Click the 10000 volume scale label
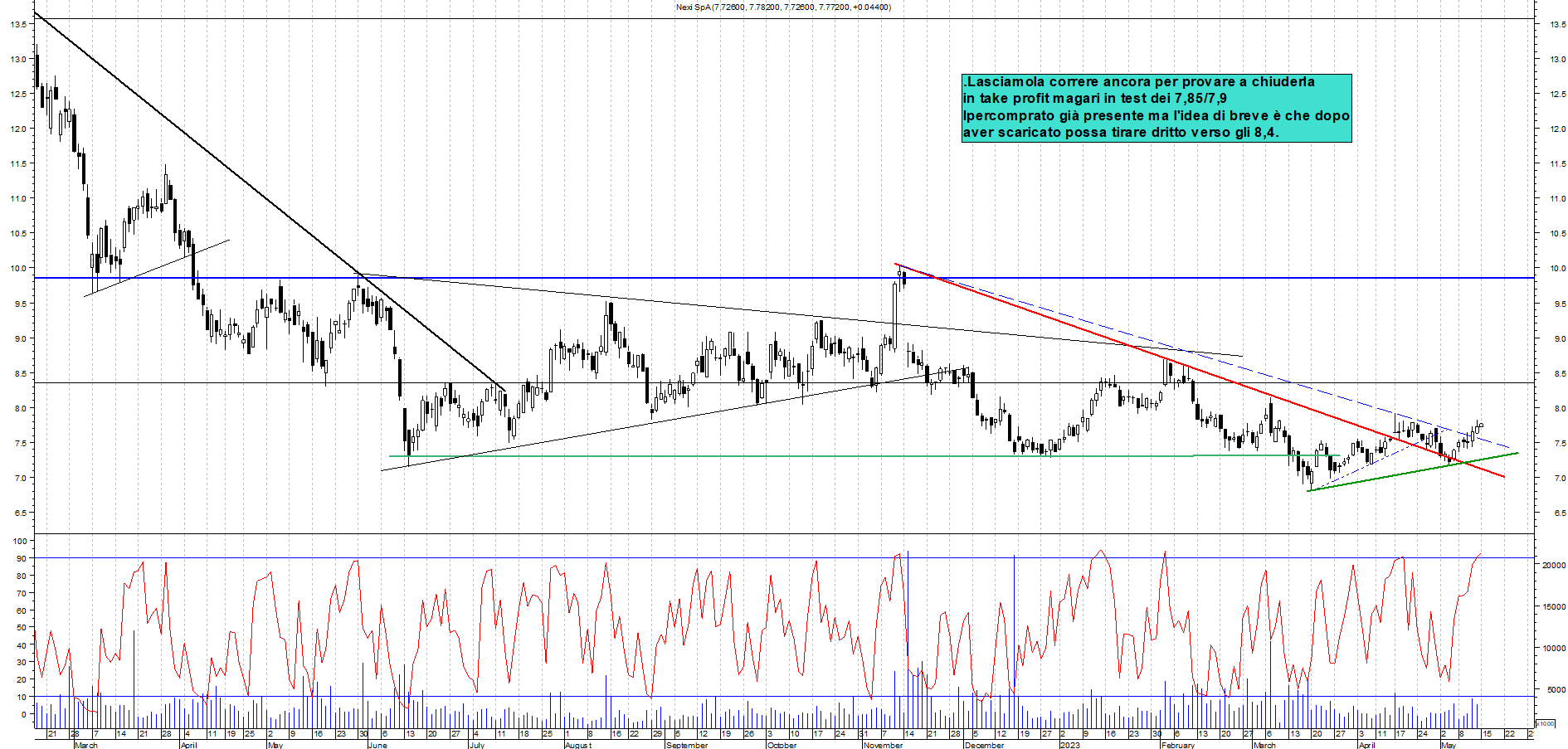 point(1553,648)
